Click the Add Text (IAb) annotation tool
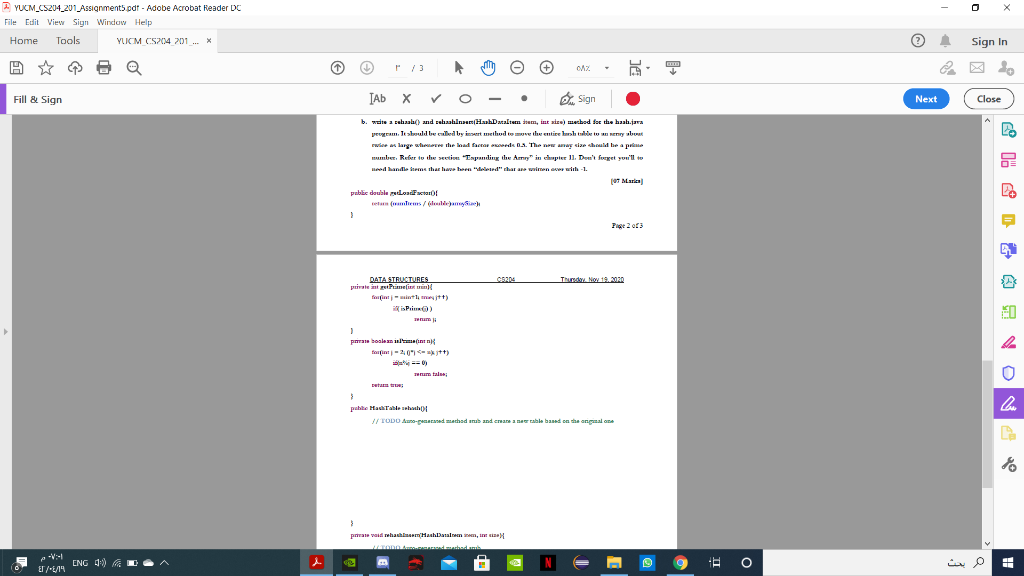The image size is (1024, 576). (376, 98)
